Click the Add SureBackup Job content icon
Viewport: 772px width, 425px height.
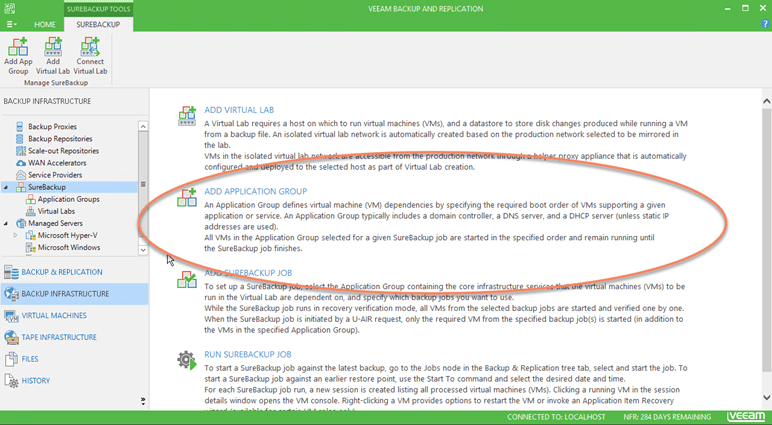[187, 279]
